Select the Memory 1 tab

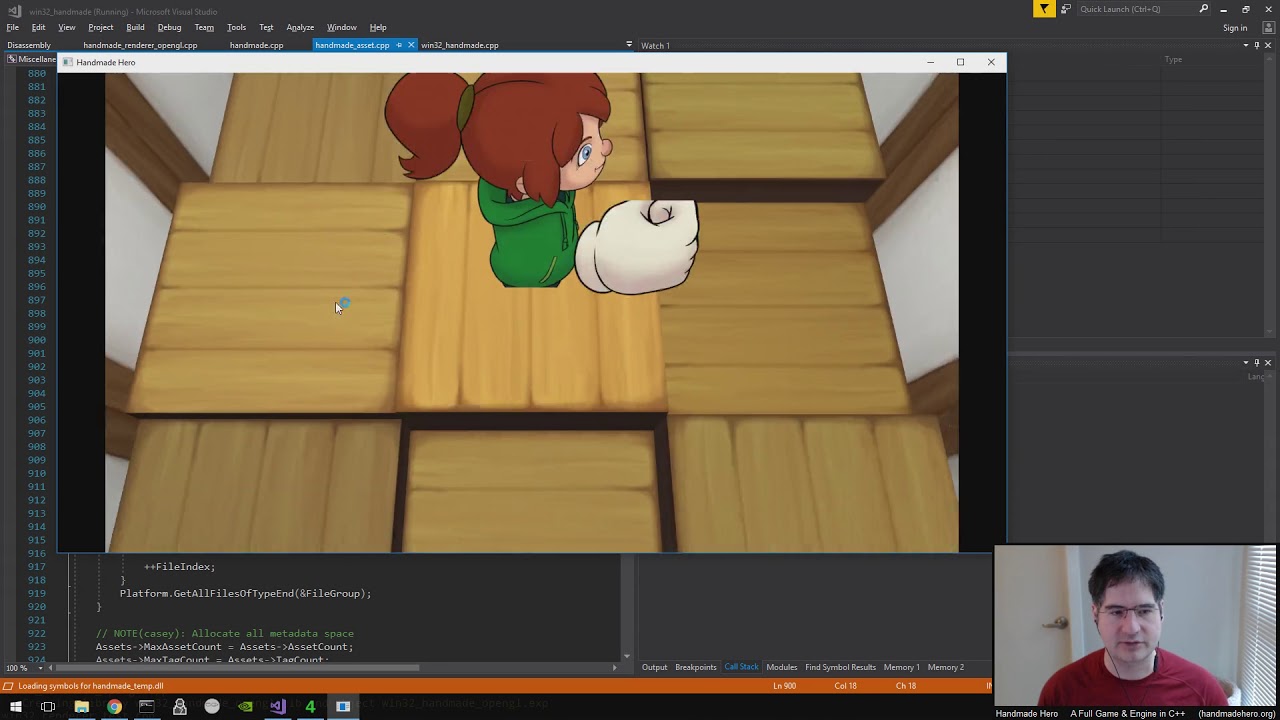901,667
